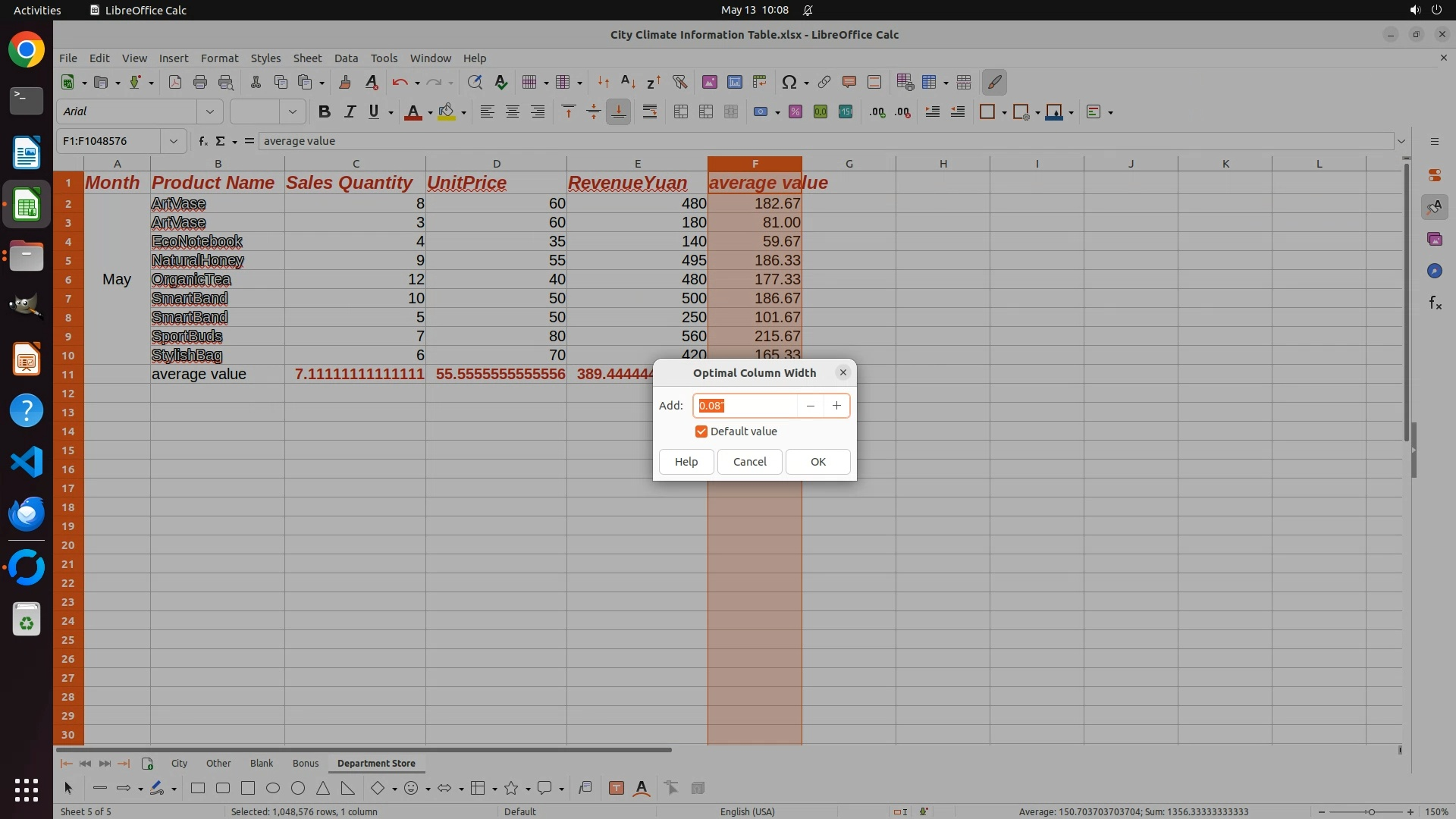
Task: Click the Format as Percent icon
Action: point(795,112)
